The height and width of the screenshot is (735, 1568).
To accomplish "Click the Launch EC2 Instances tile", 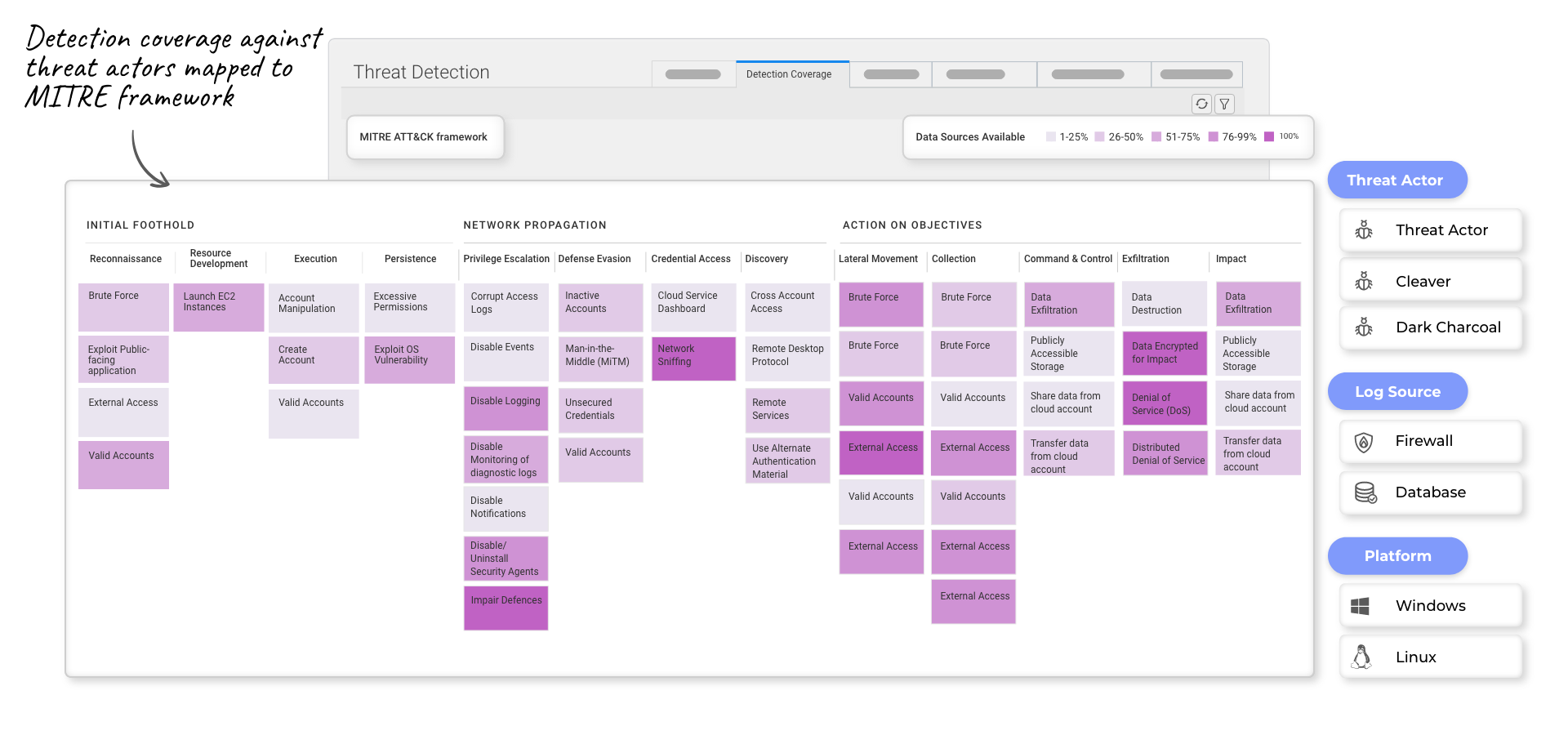I will click(219, 307).
